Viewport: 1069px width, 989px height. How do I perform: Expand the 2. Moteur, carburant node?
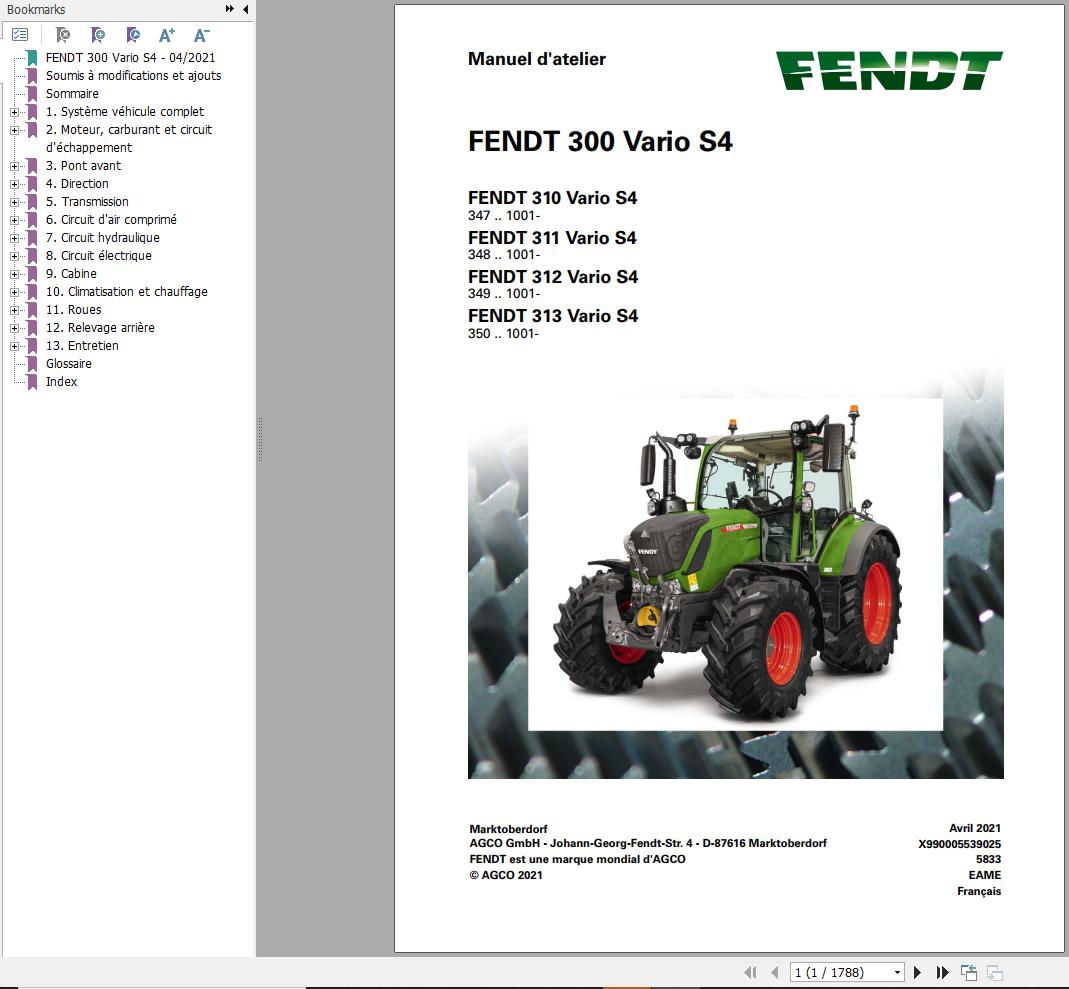pos(14,130)
